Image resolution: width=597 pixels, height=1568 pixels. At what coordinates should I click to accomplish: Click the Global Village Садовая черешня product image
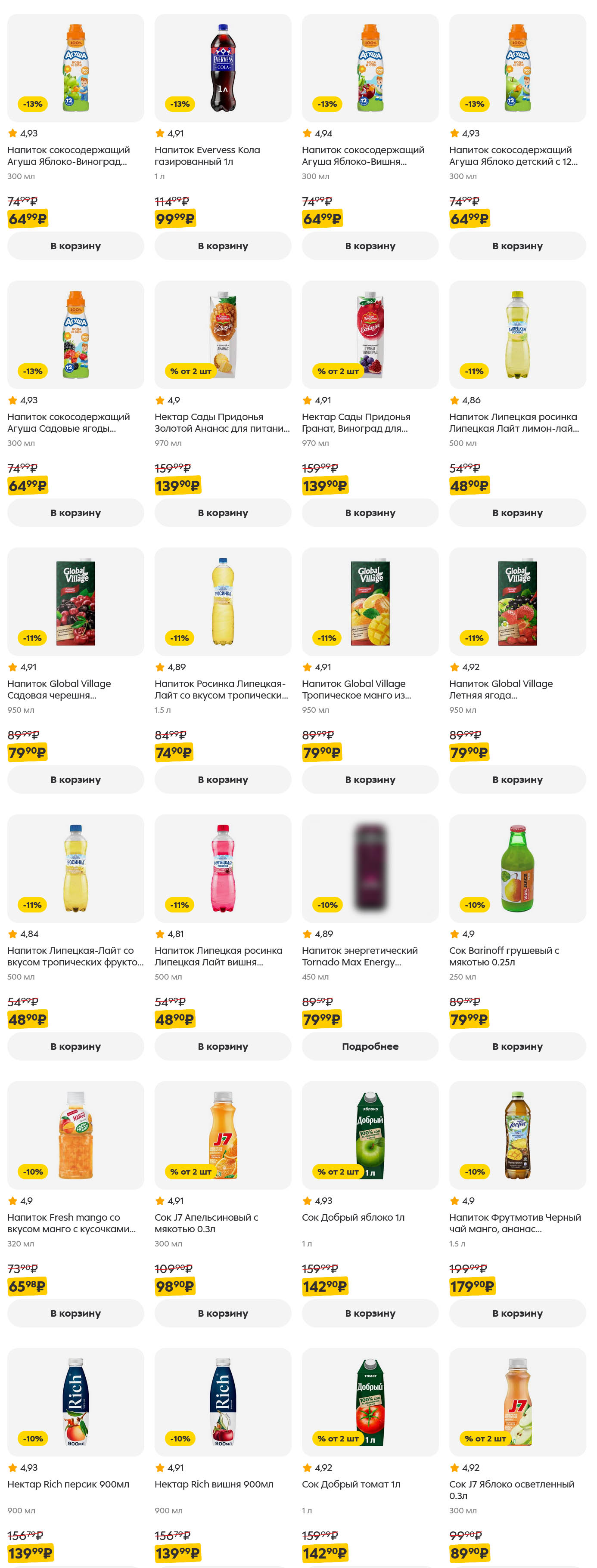pos(75,601)
